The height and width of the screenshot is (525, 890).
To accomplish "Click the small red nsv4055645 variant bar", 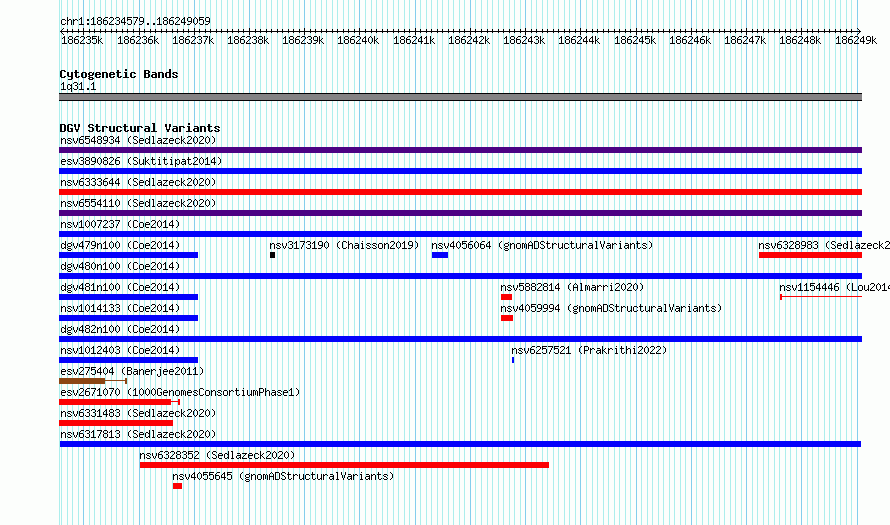I will click(177, 486).
